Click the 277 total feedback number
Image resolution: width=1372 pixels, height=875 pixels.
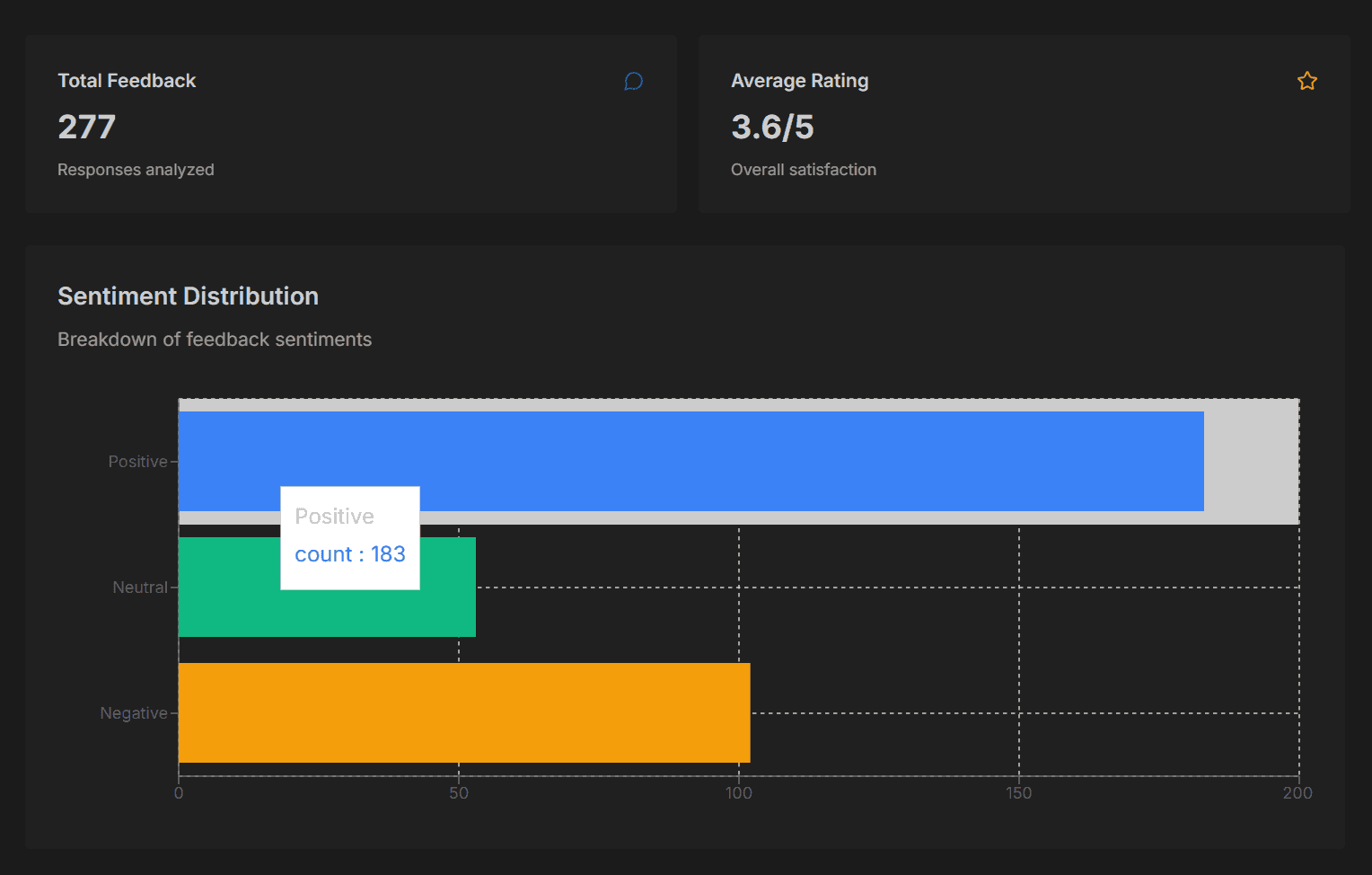tap(87, 127)
